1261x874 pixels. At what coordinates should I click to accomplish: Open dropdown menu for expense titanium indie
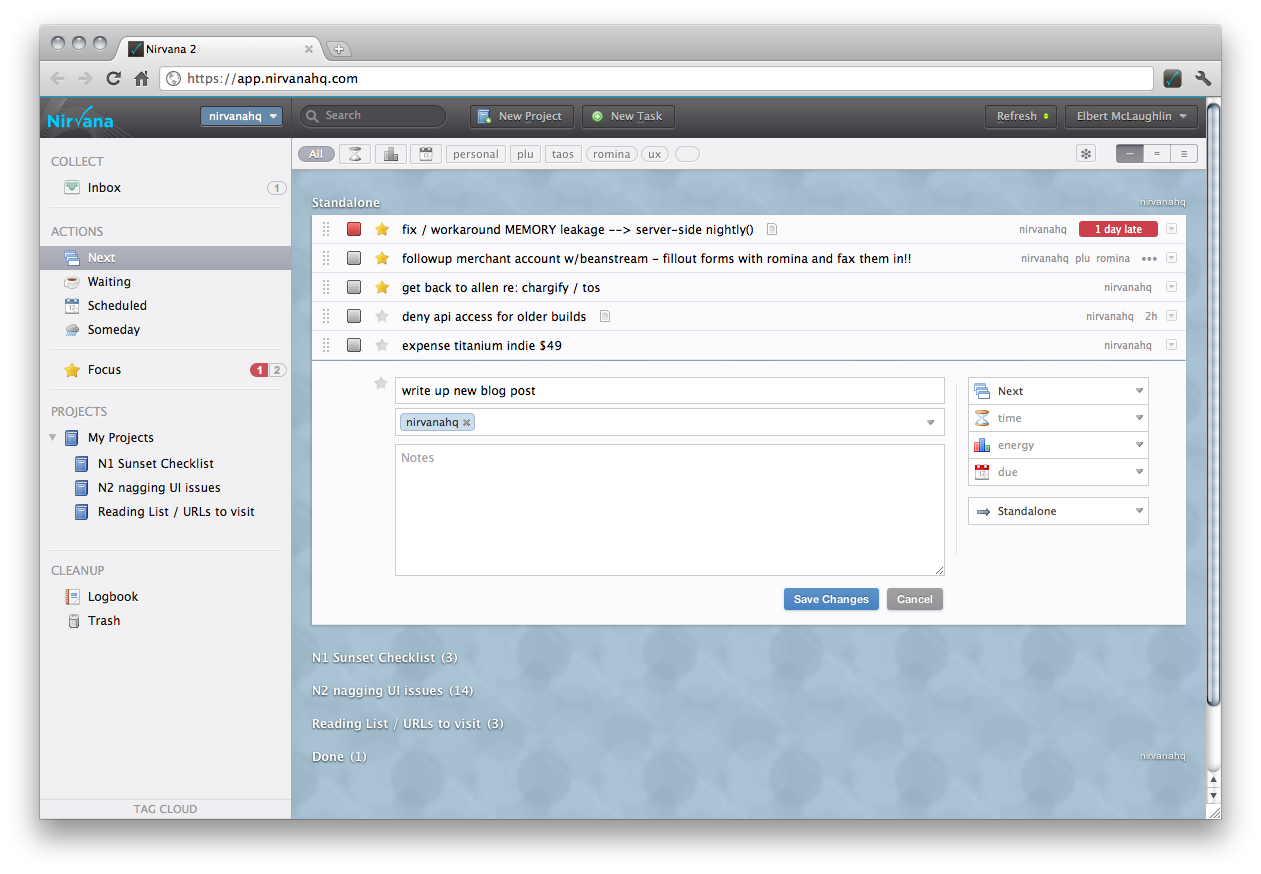tap(1171, 345)
